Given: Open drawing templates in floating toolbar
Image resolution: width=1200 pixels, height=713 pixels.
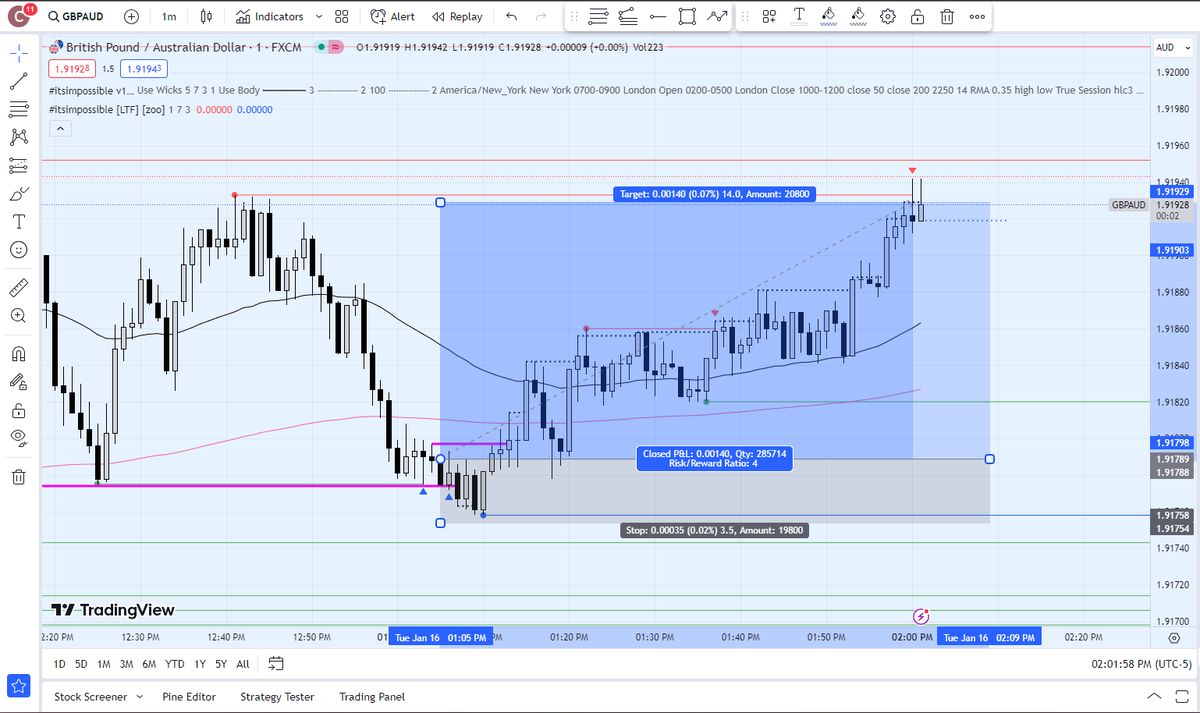Looking at the screenshot, I should pyautogui.click(x=769, y=17).
